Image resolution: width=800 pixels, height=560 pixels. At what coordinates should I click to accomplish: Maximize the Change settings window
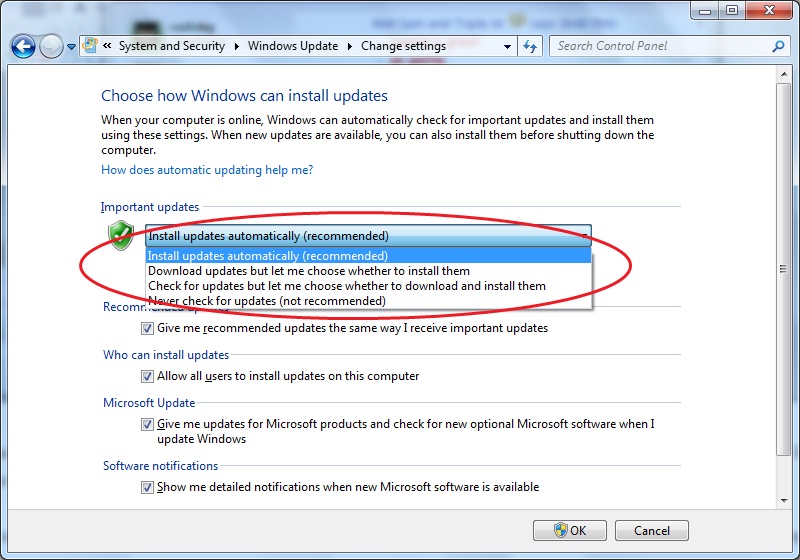(732, 10)
